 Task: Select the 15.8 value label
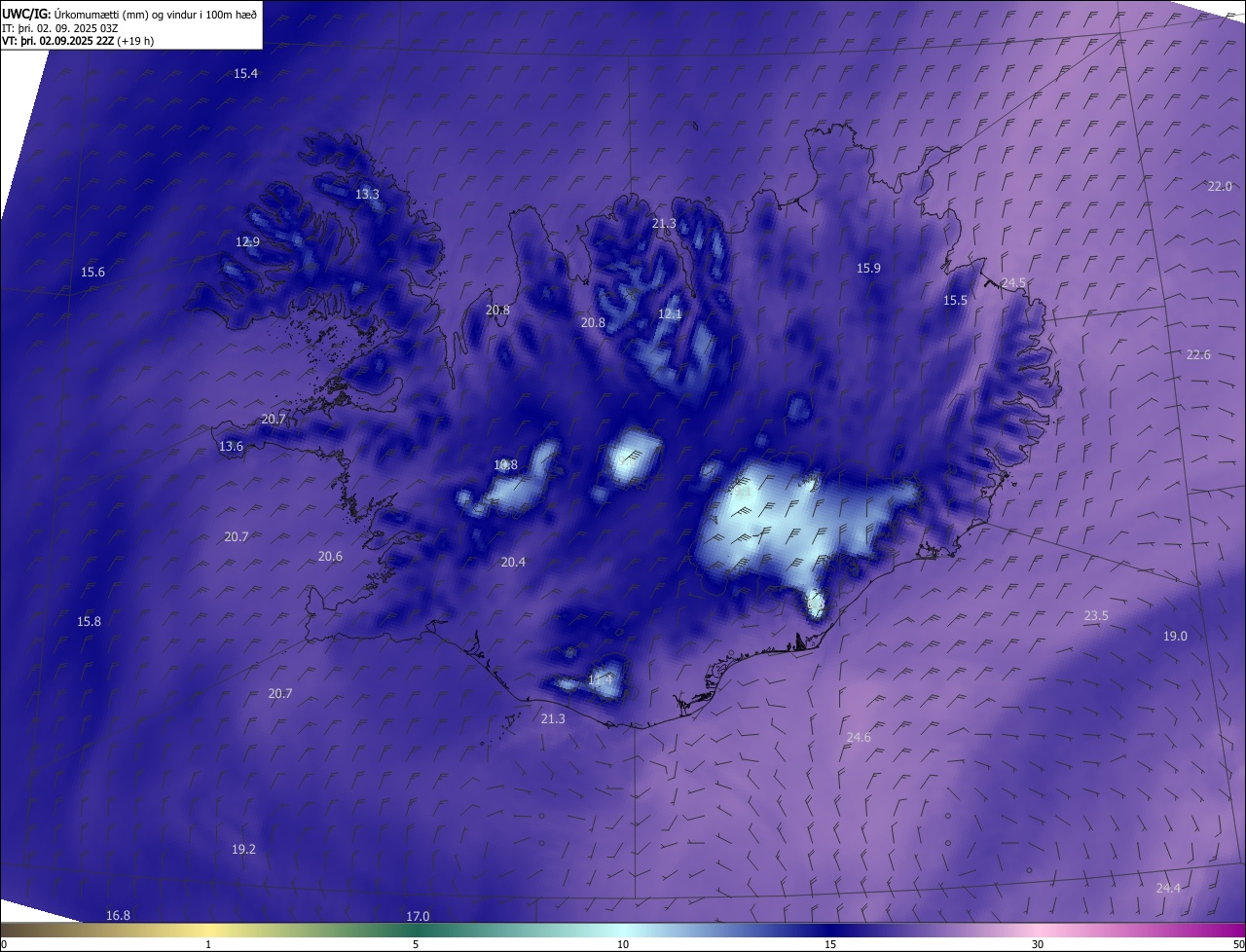(x=89, y=622)
